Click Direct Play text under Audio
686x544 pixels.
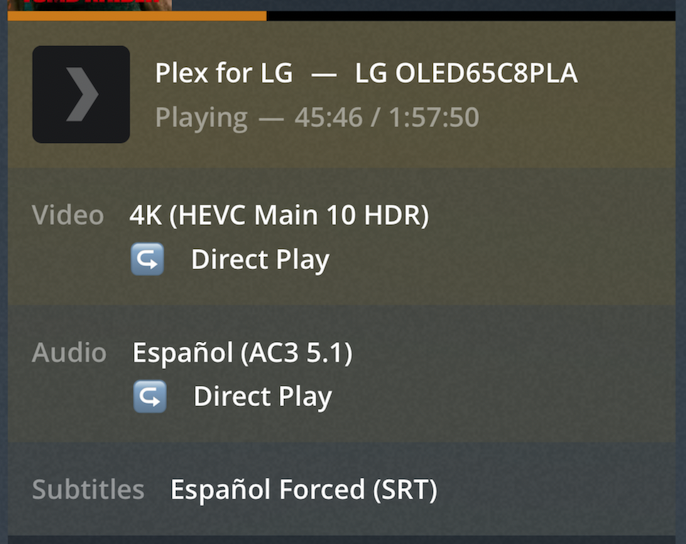click(263, 397)
